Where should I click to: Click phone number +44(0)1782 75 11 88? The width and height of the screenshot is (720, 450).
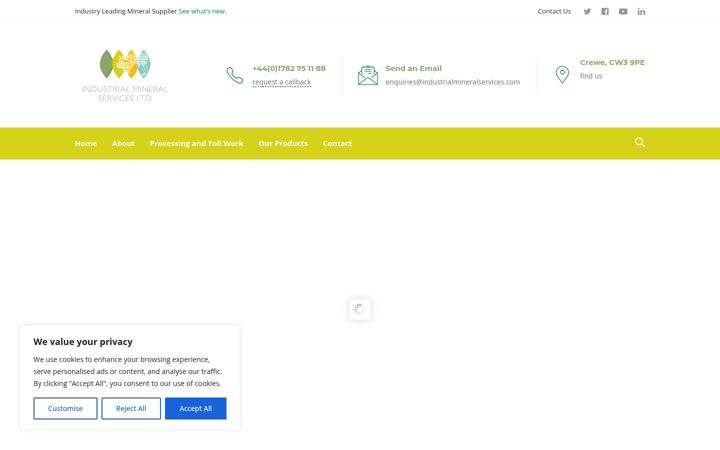coord(289,68)
